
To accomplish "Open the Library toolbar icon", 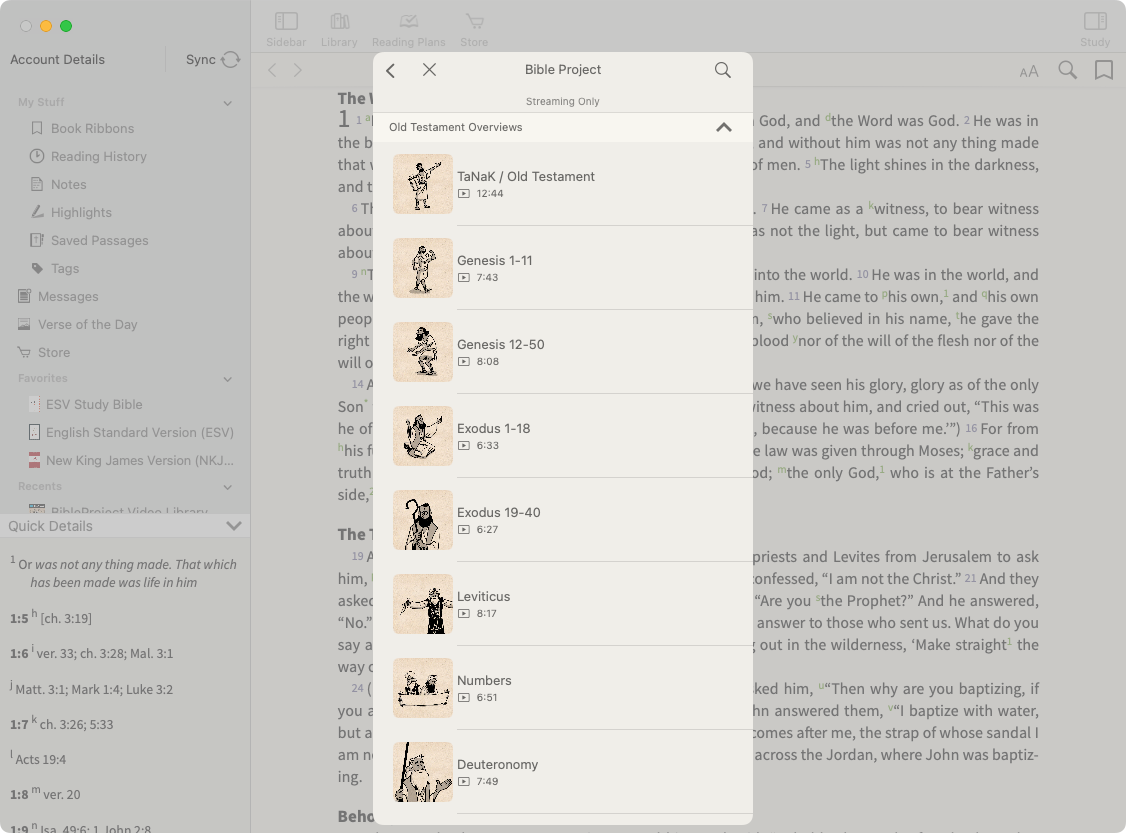I will pos(340,22).
